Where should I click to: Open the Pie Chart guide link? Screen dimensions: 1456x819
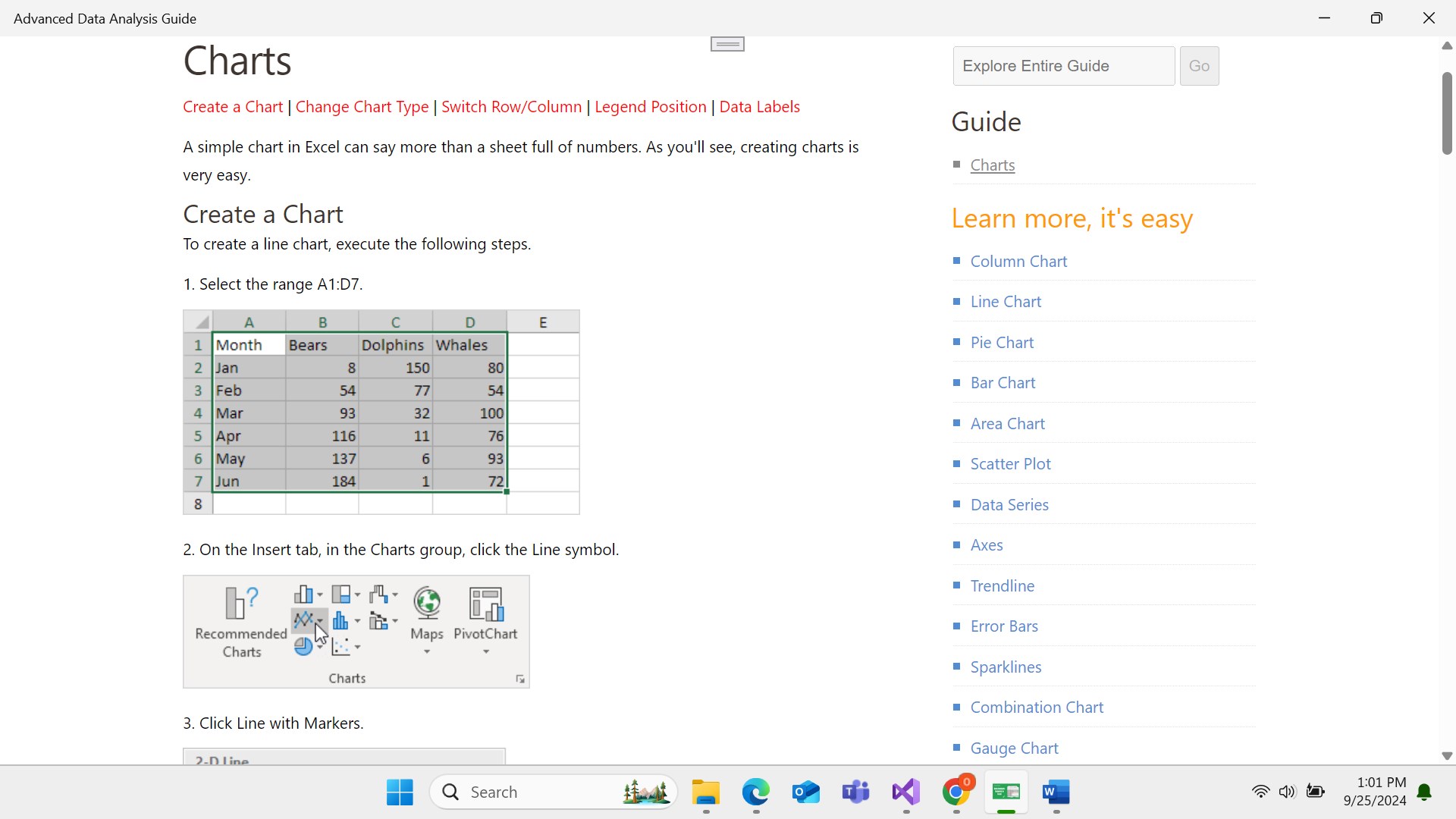[x=1002, y=343]
